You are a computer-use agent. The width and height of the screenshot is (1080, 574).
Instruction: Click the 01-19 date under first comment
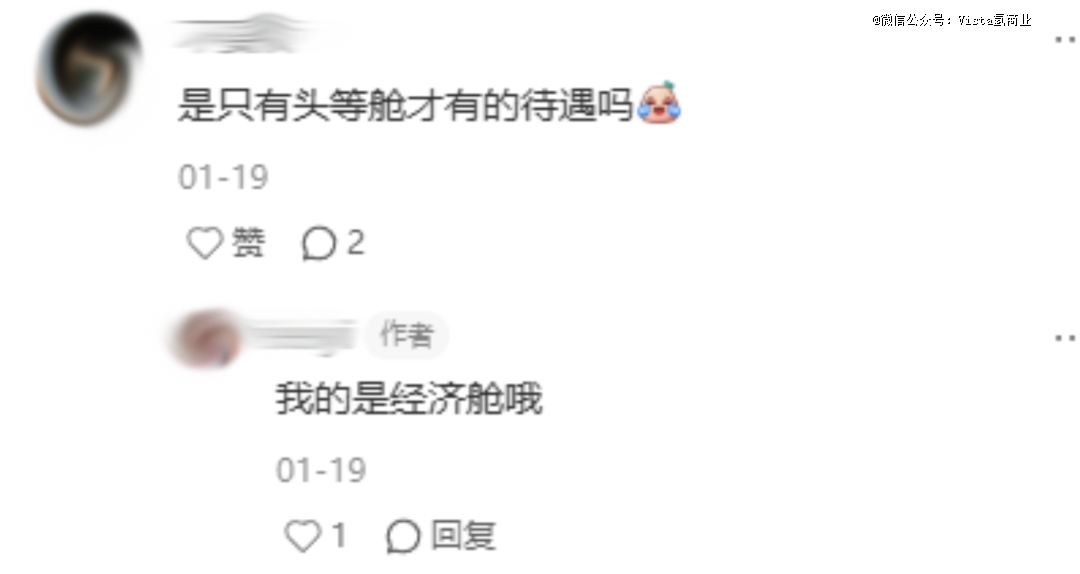[223, 177]
